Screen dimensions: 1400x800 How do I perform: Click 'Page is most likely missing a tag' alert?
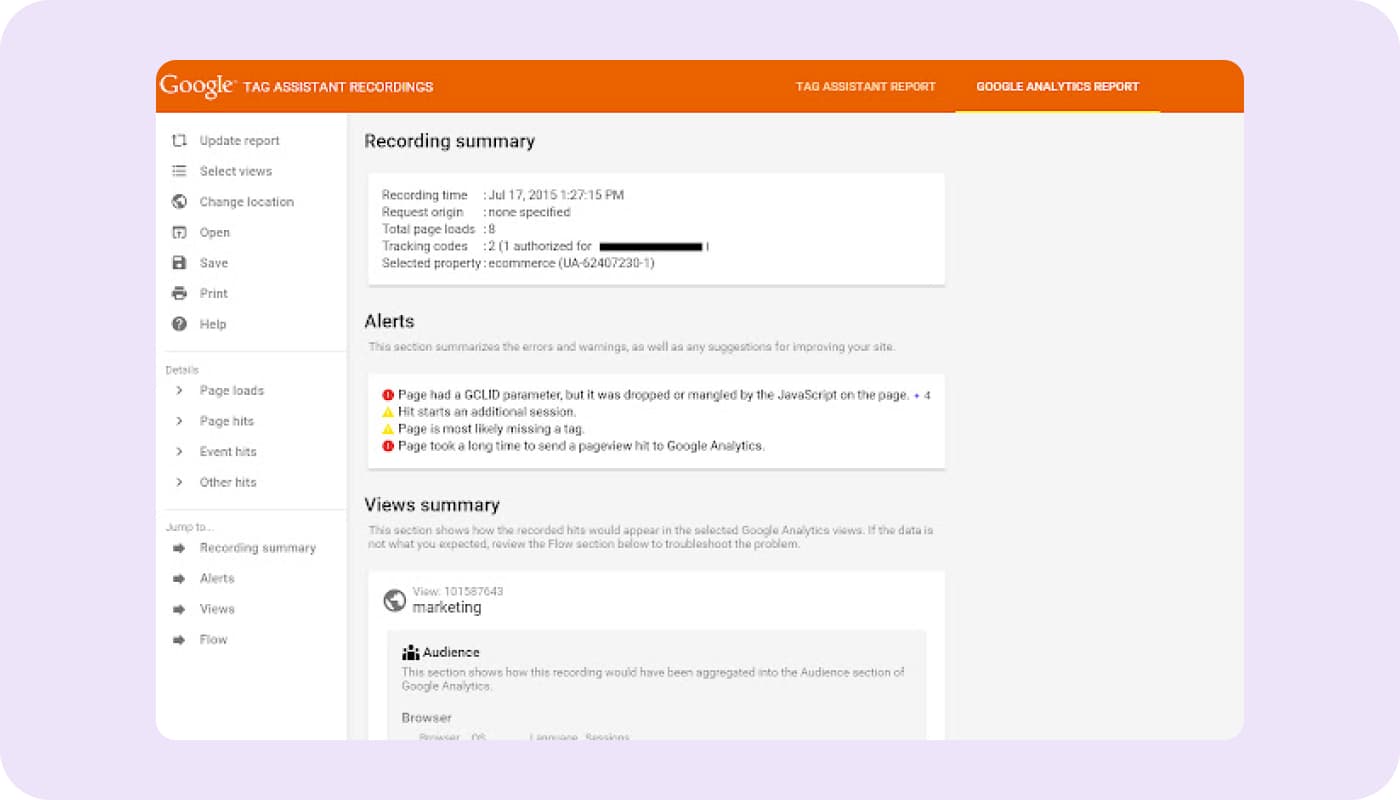pos(491,429)
